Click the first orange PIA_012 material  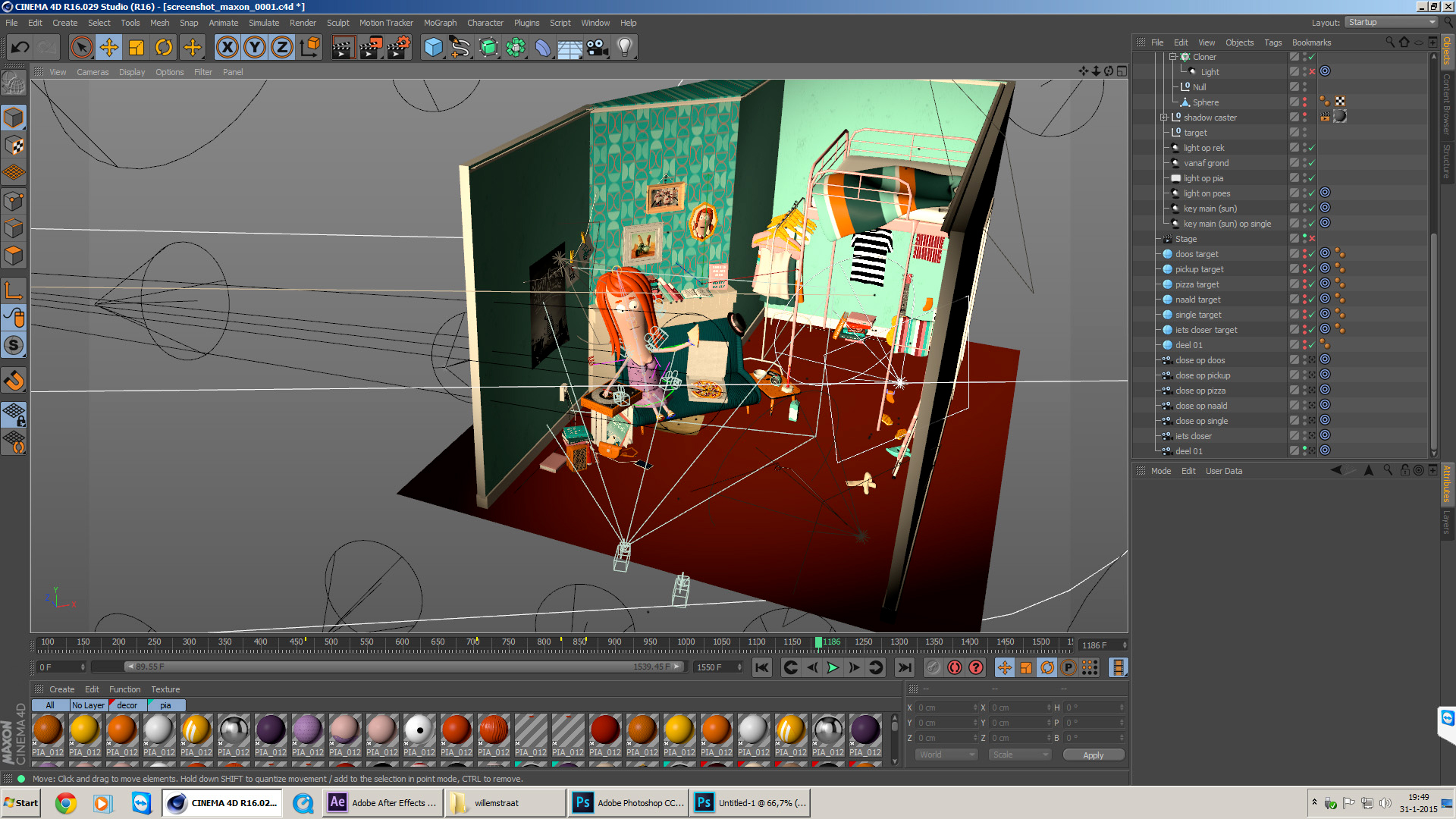click(48, 730)
